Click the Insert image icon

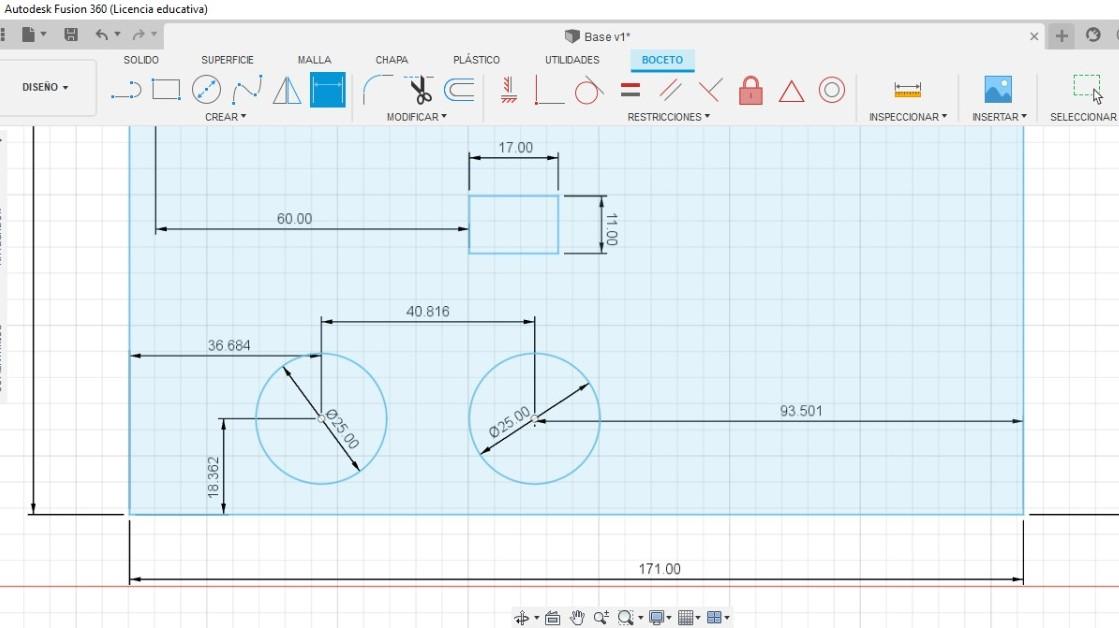coord(998,90)
